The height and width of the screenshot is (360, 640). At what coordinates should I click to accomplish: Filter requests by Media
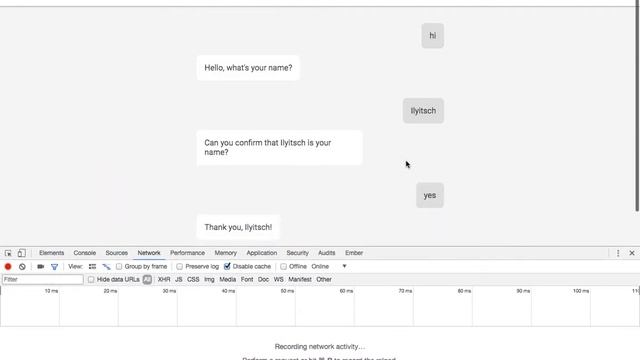pyautogui.click(x=227, y=280)
